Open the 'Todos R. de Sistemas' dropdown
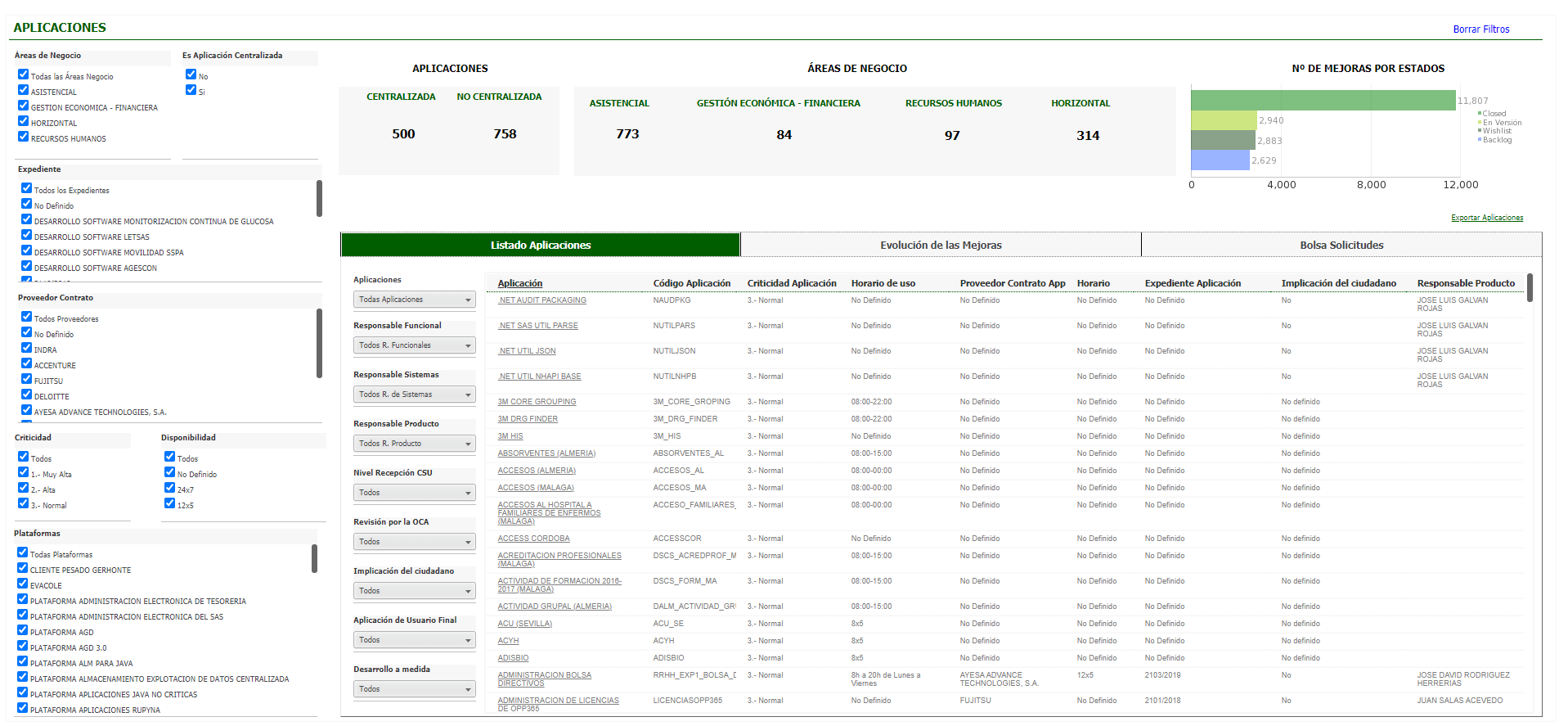 (415, 395)
